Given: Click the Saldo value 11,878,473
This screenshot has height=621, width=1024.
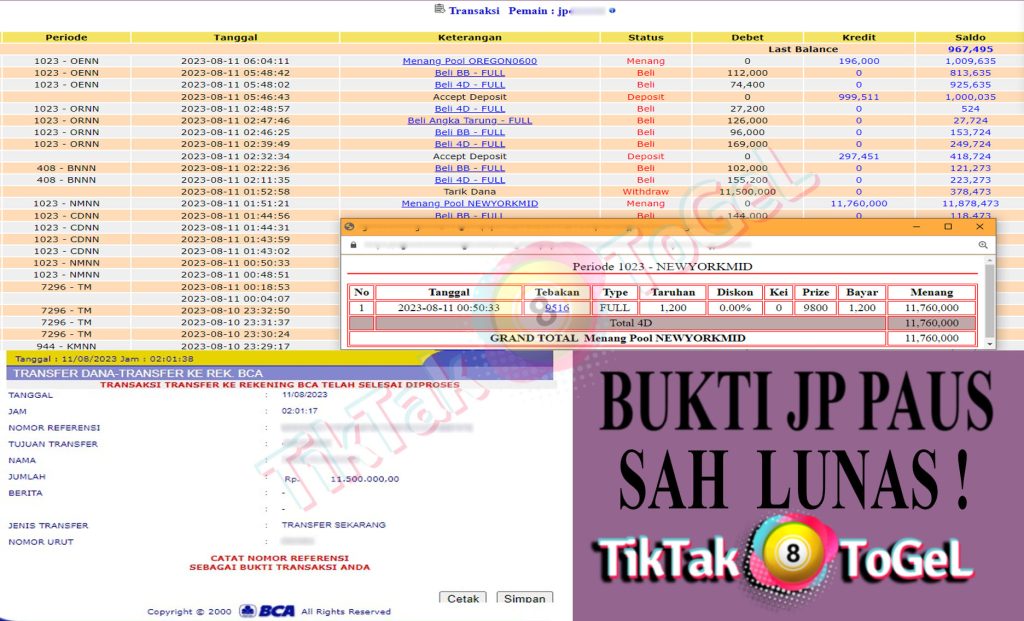Looking at the screenshot, I should [x=970, y=203].
